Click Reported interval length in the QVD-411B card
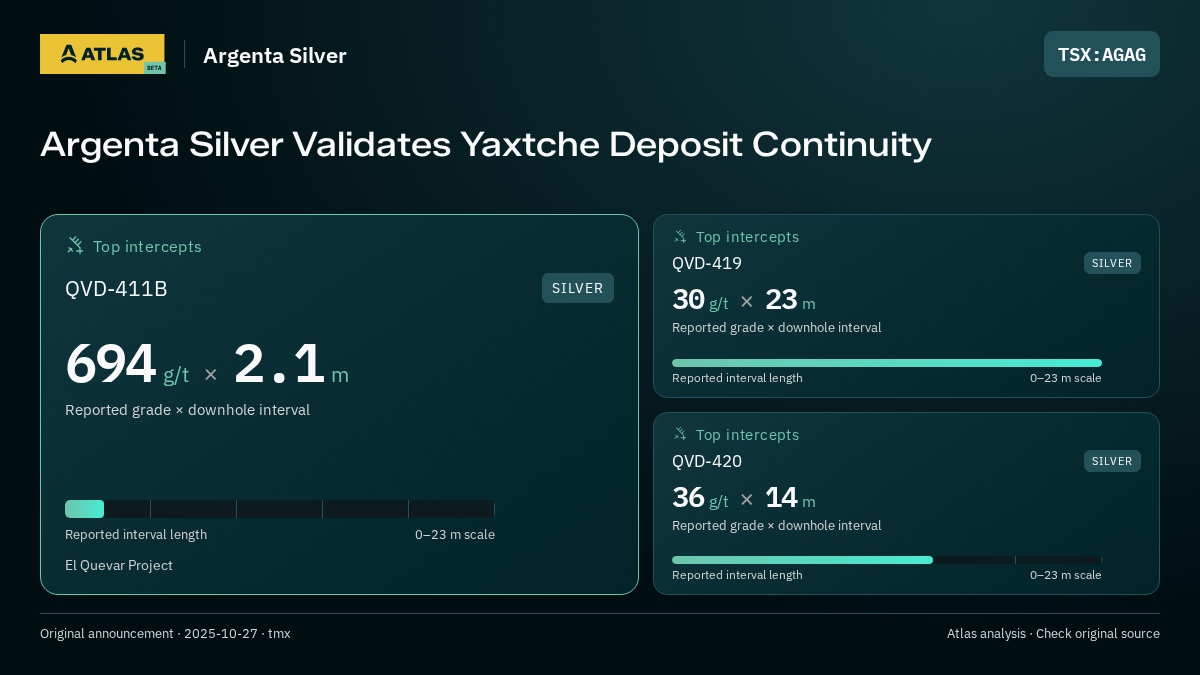 (x=136, y=534)
